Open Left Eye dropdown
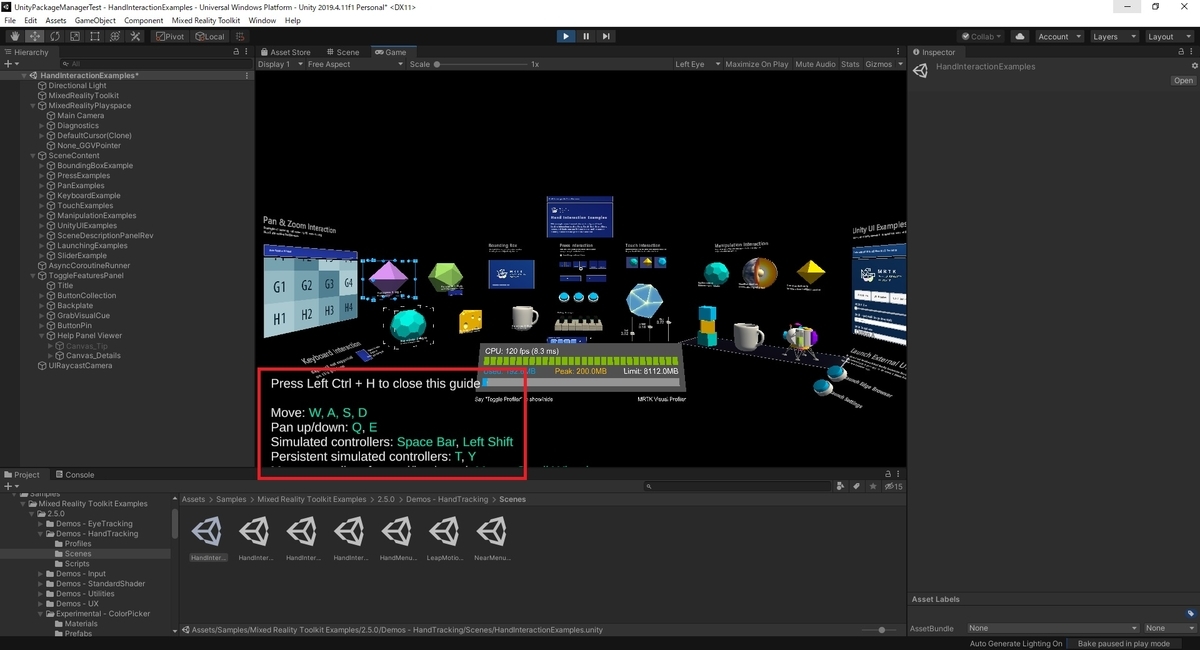Image resolution: width=1200 pixels, height=650 pixels. coord(696,64)
